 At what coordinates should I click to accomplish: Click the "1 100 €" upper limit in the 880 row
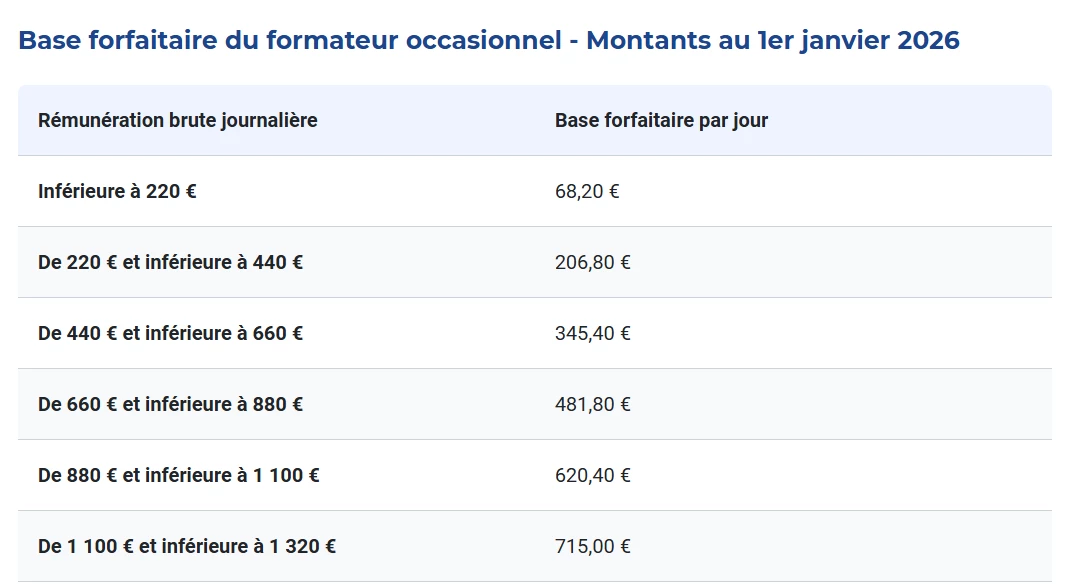pos(286,476)
